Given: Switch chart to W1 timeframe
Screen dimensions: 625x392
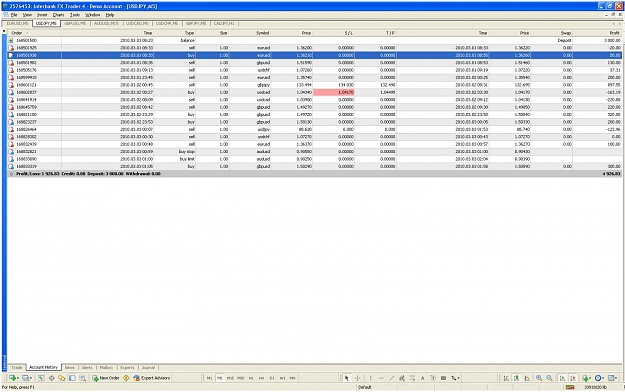Looking at the screenshot, I should click(282, 378).
